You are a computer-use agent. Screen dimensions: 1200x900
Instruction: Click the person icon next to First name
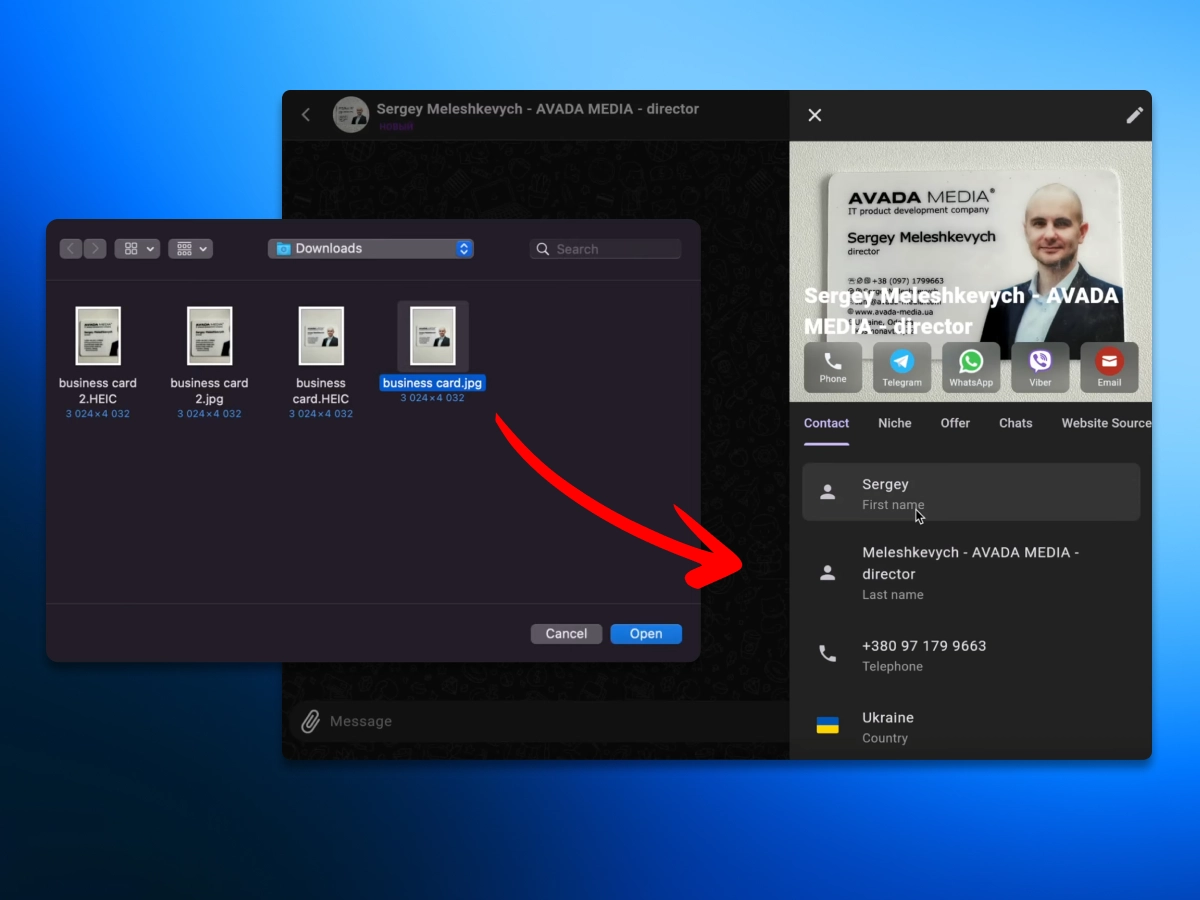click(827, 492)
